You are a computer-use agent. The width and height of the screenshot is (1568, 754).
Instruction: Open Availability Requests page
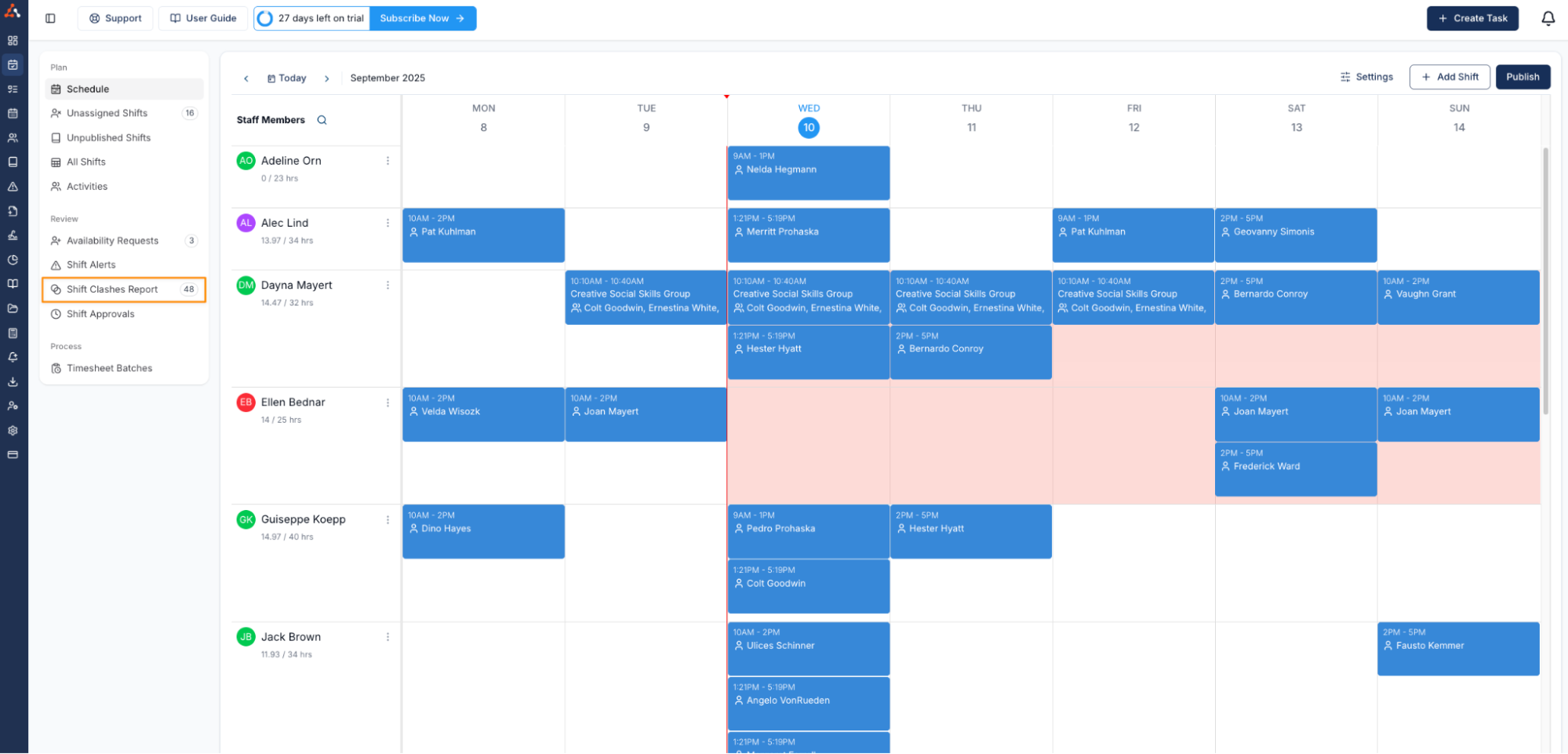112,241
